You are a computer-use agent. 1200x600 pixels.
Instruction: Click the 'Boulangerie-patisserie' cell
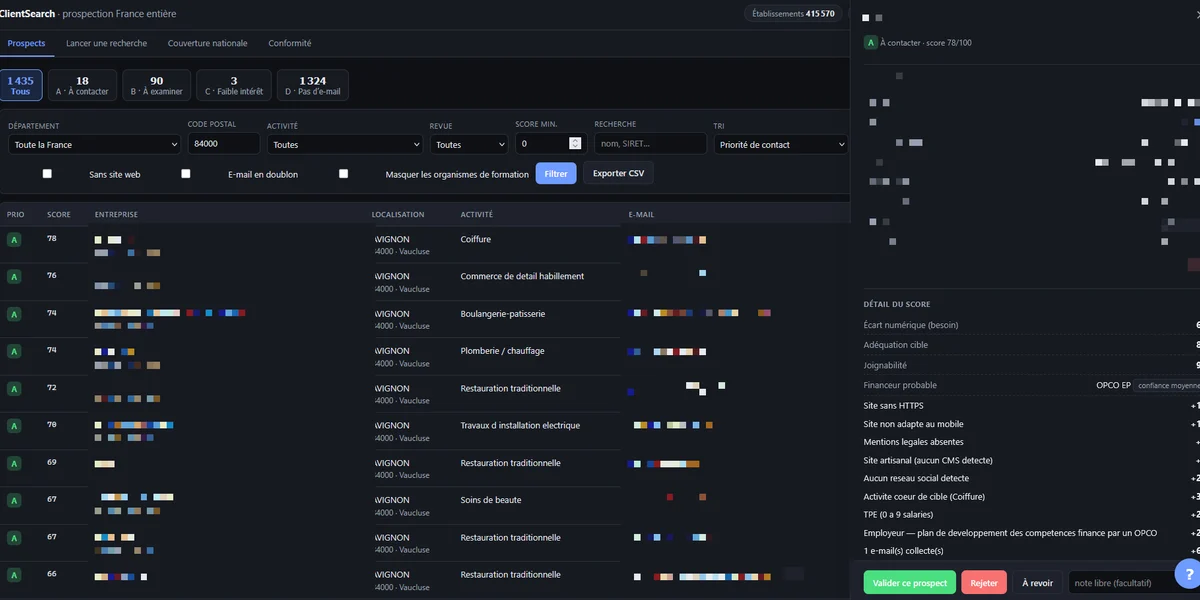pos(503,314)
